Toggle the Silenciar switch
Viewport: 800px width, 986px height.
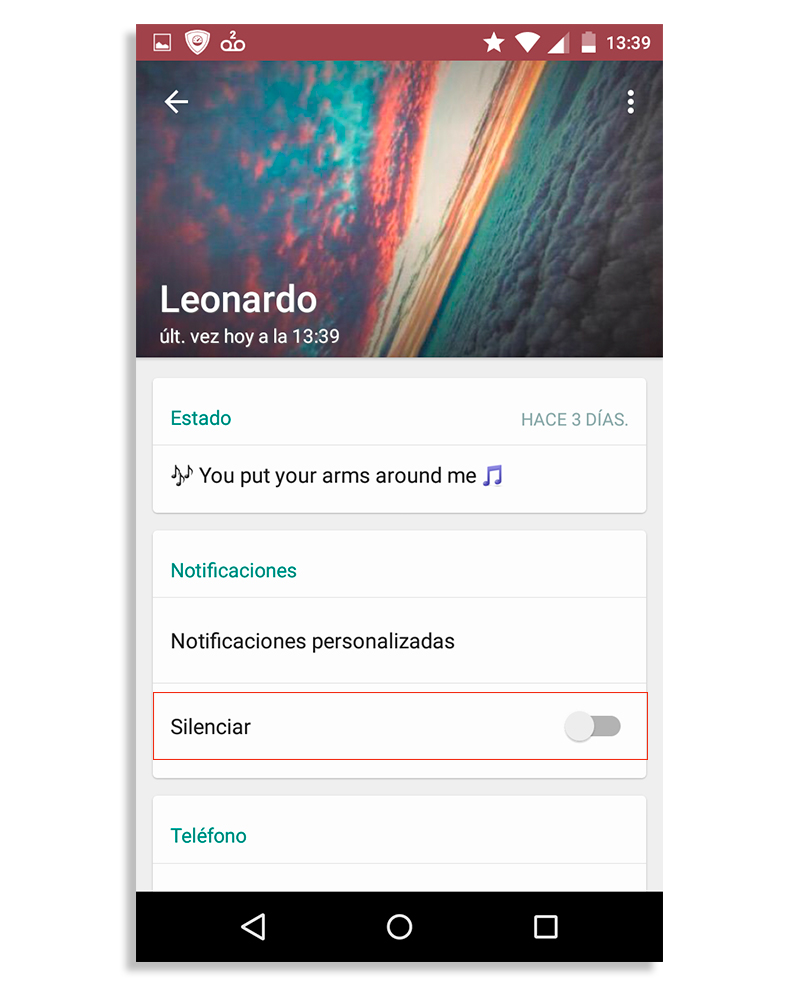tap(593, 727)
